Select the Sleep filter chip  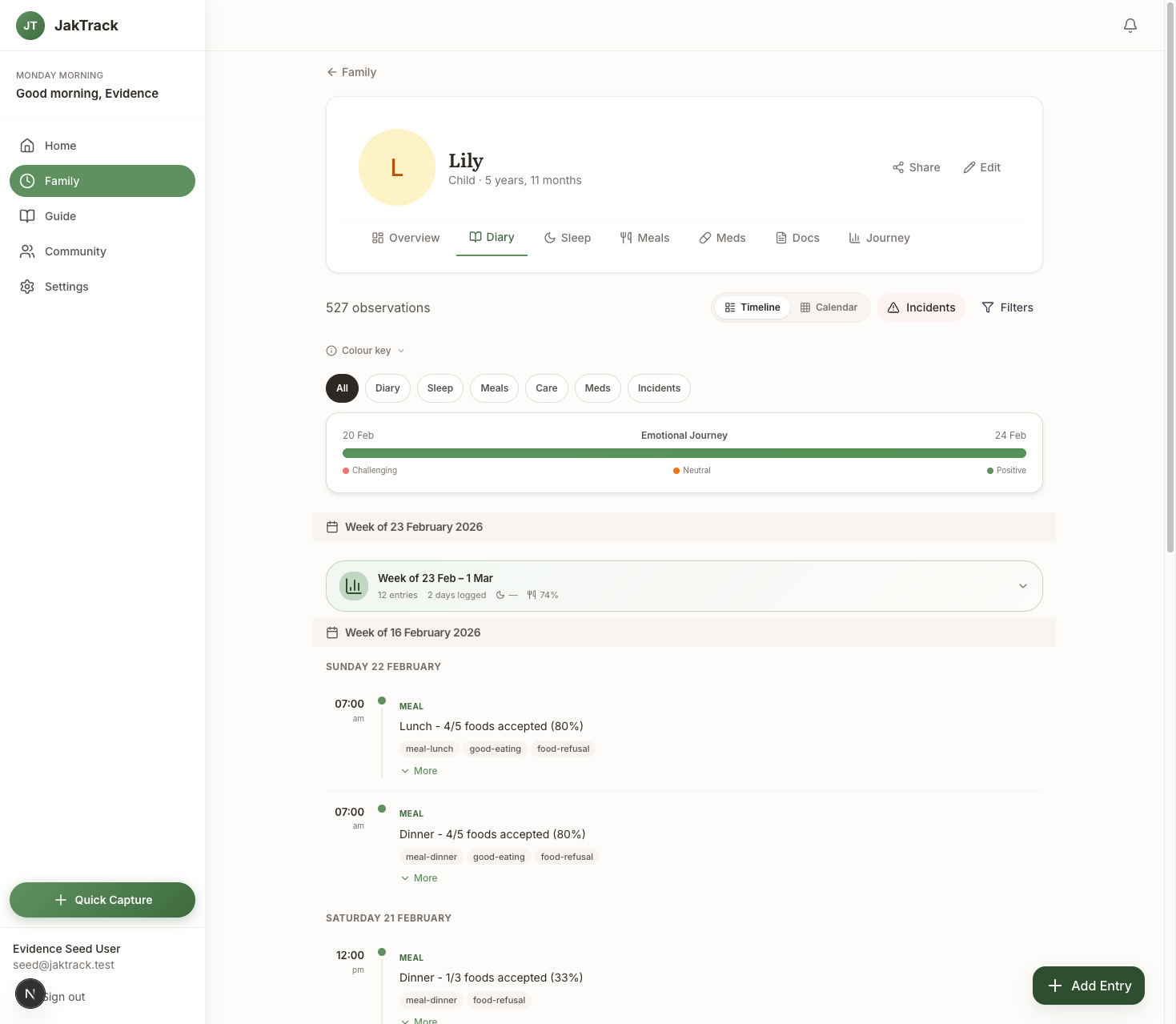[439, 388]
